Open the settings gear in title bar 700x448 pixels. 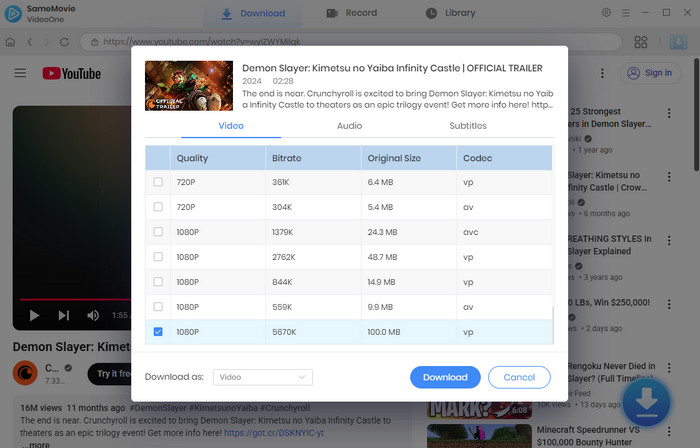coord(607,13)
